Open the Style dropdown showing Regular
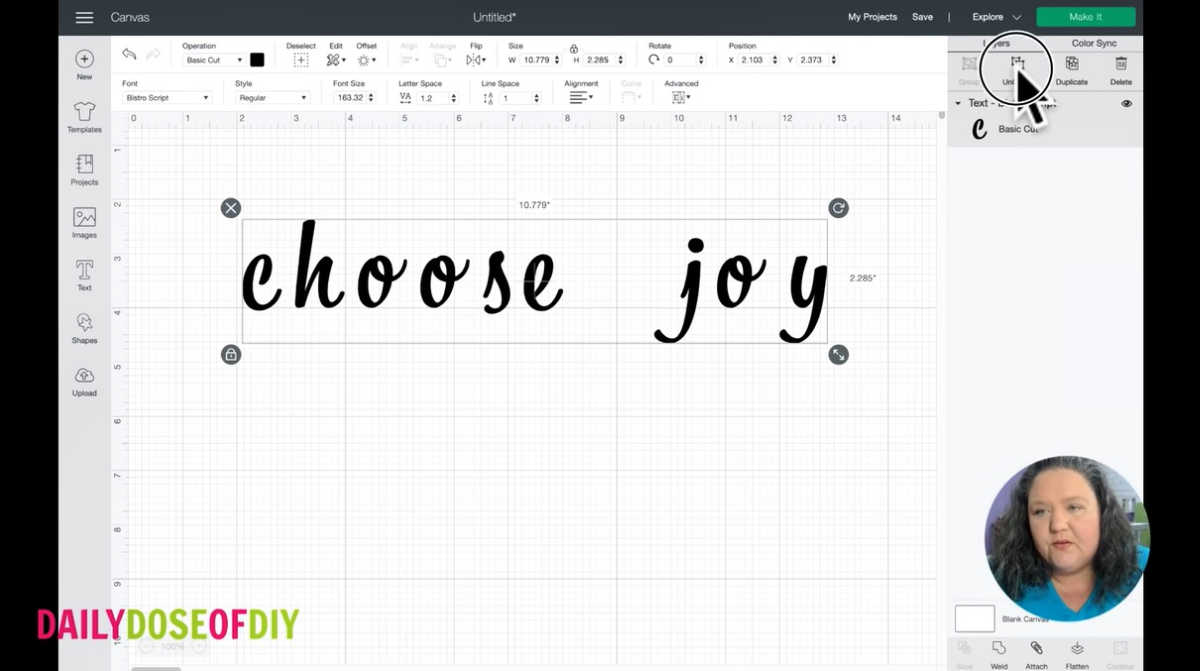Image resolution: width=1200 pixels, height=671 pixels. click(272, 98)
